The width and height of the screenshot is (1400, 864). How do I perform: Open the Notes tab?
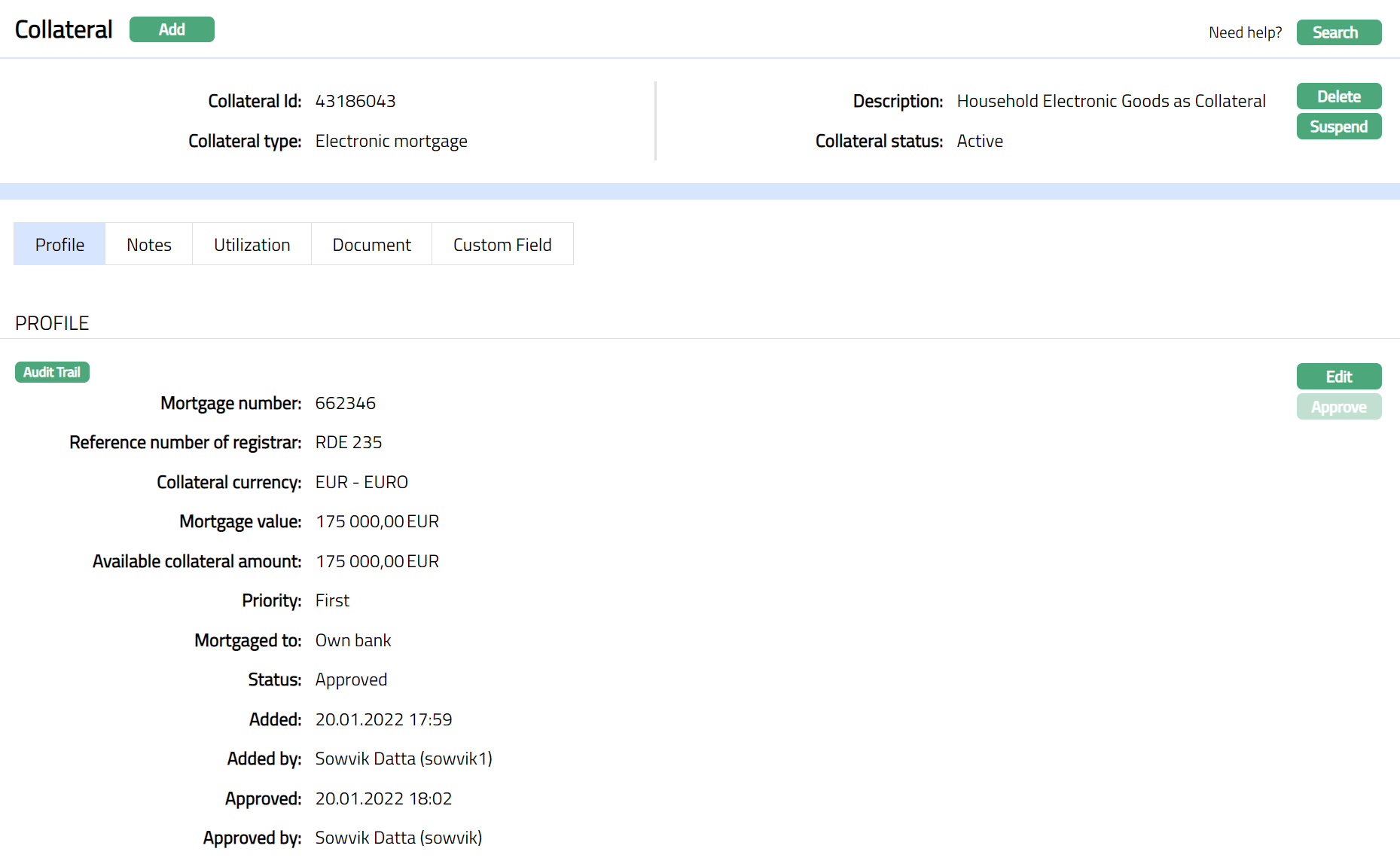pyautogui.click(x=149, y=245)
